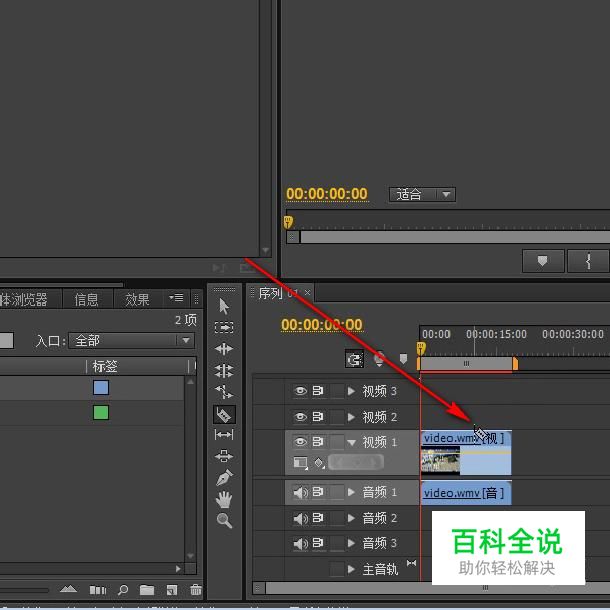
Task: Expand the 音频 3 track
Action: point(351,543)
